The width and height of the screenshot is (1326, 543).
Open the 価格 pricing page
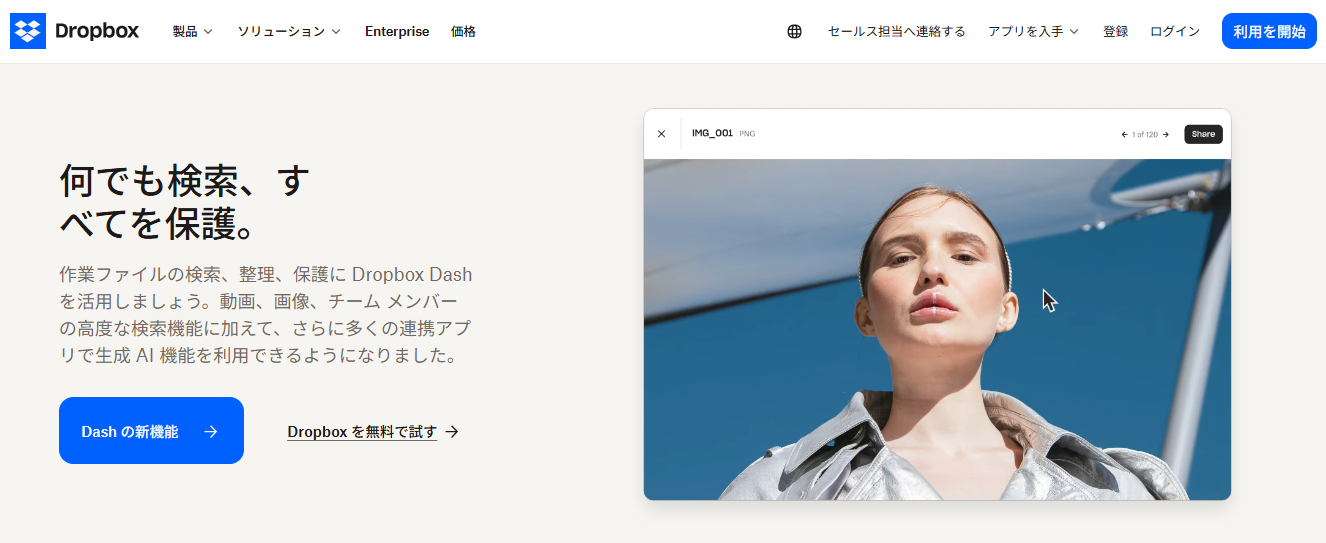(x=463, y=31)
